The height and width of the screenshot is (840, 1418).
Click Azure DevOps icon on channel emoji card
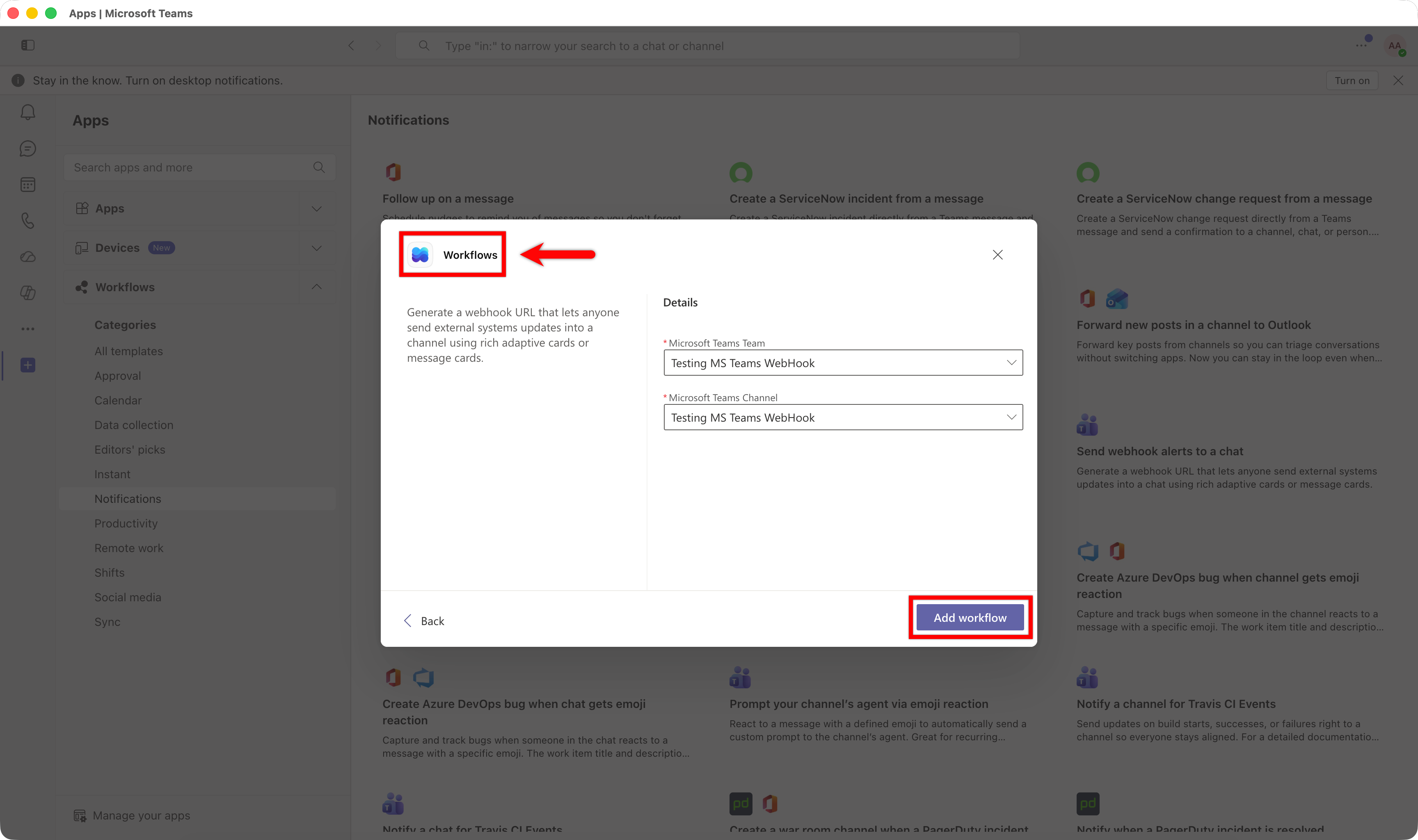coord(1087,551)
